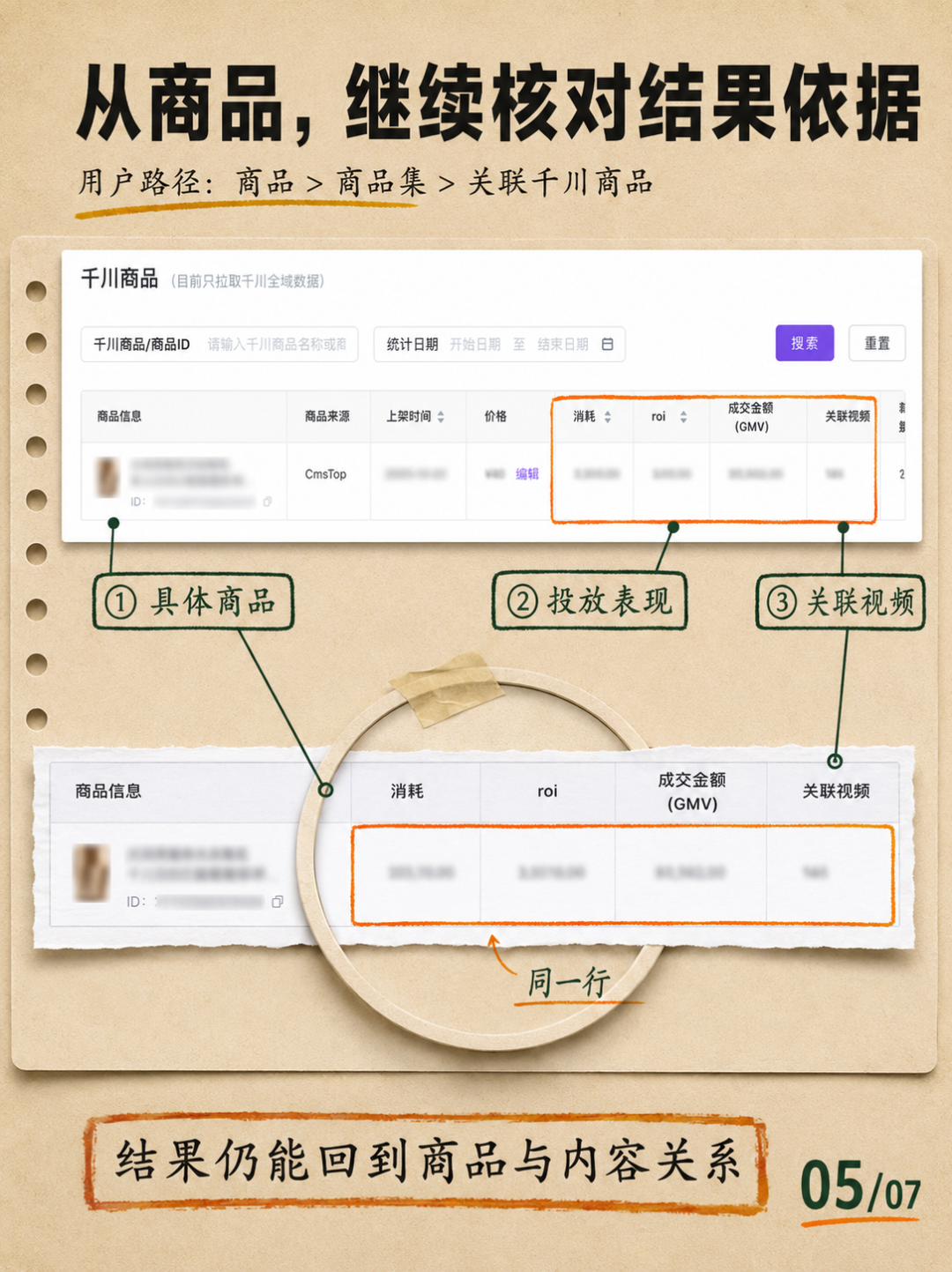Copy product ID icon in top table
This screenshot has width=952, height=1272.
[267, 502]
